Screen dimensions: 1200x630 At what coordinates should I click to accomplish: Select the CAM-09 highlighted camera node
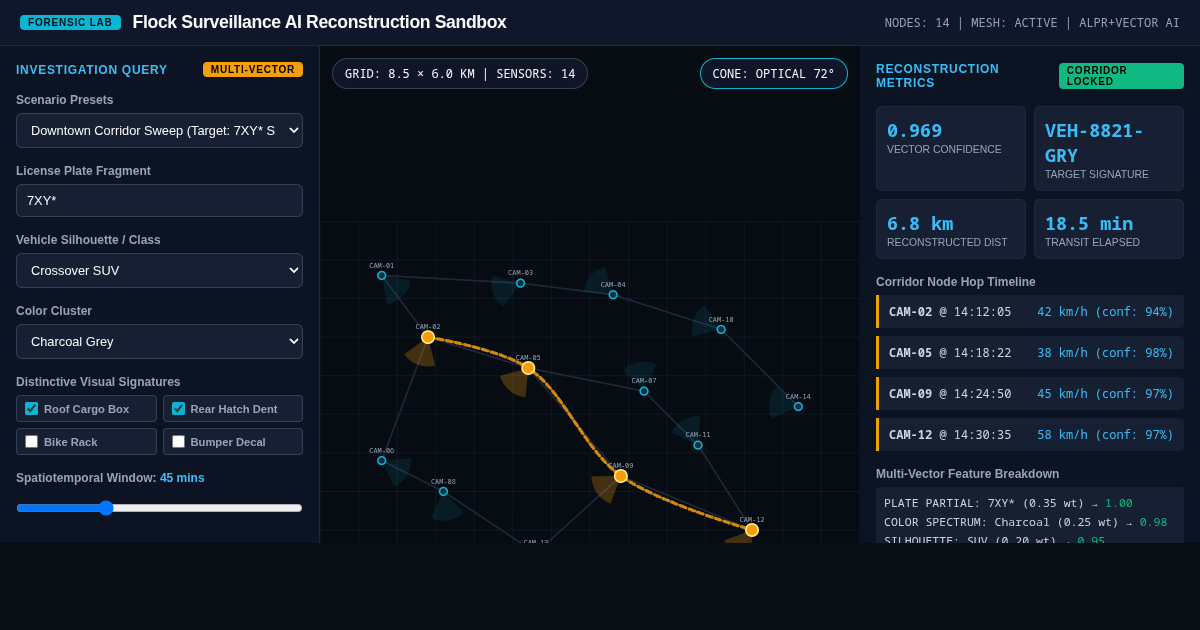tap(621, 476)
